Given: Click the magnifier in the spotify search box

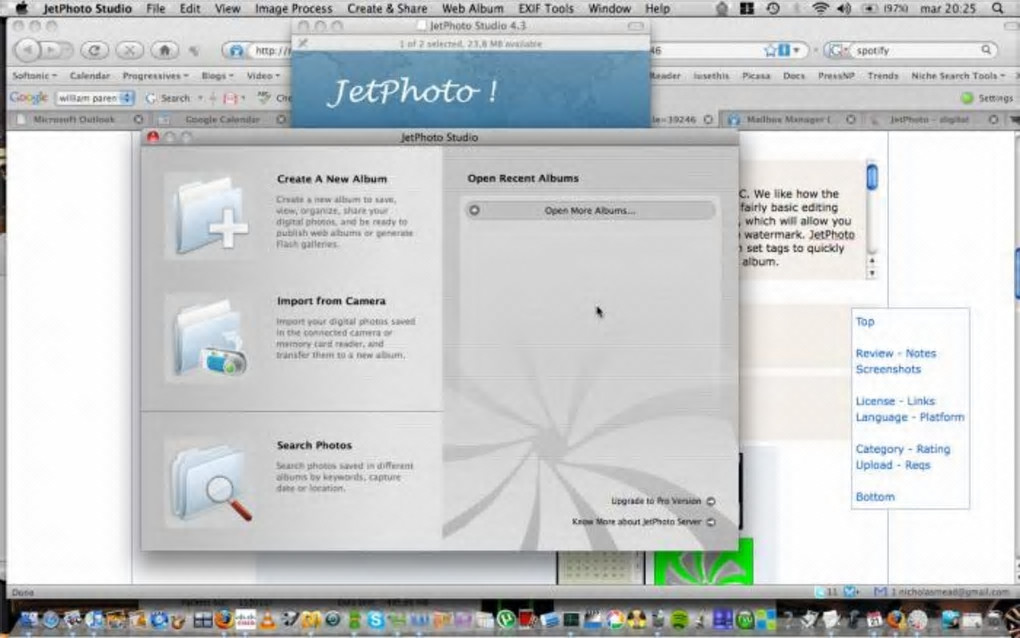Looking at the screenshot, I should [x=986, y=49].
